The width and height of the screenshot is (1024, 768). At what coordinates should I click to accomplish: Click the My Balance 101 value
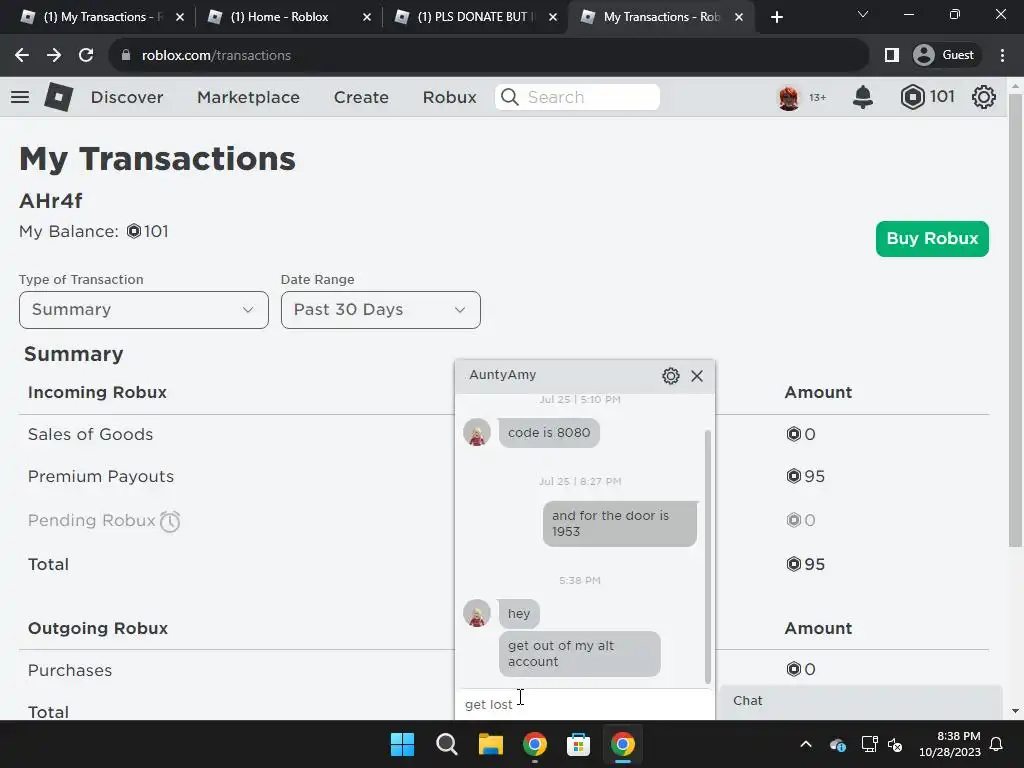[148, 232]
